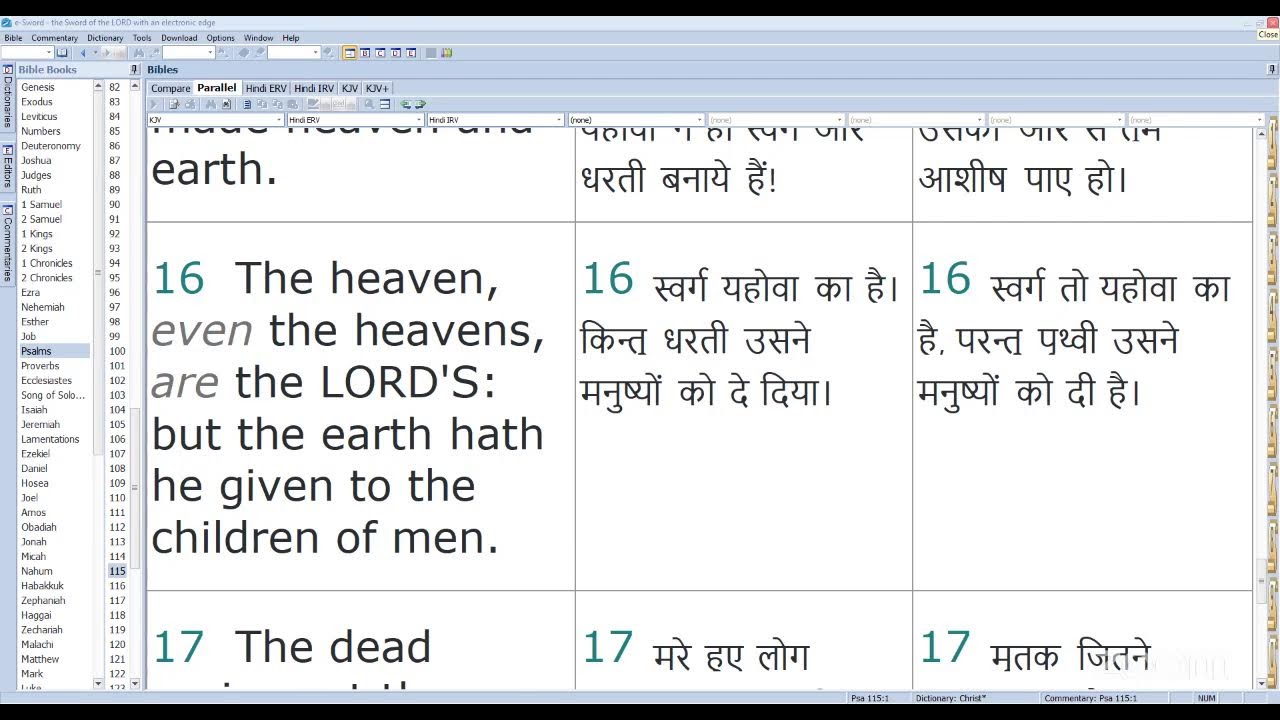
Task: Switch to the KJV+ tab
Action: [377, 88]
